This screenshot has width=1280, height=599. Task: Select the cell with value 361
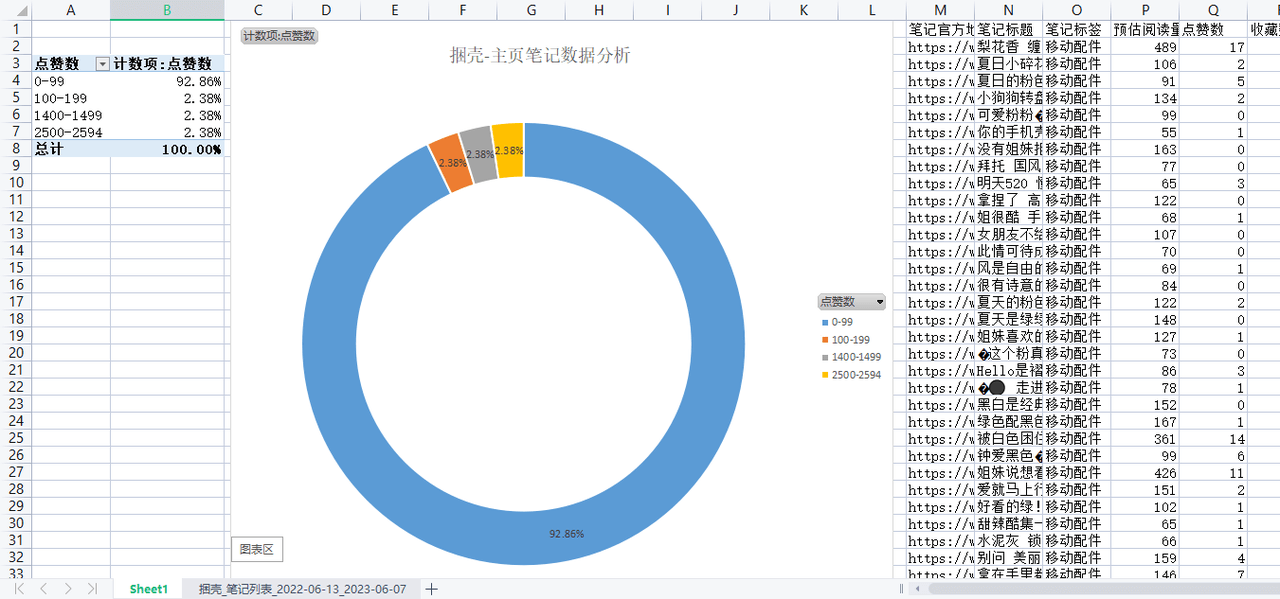(1145, 438)
